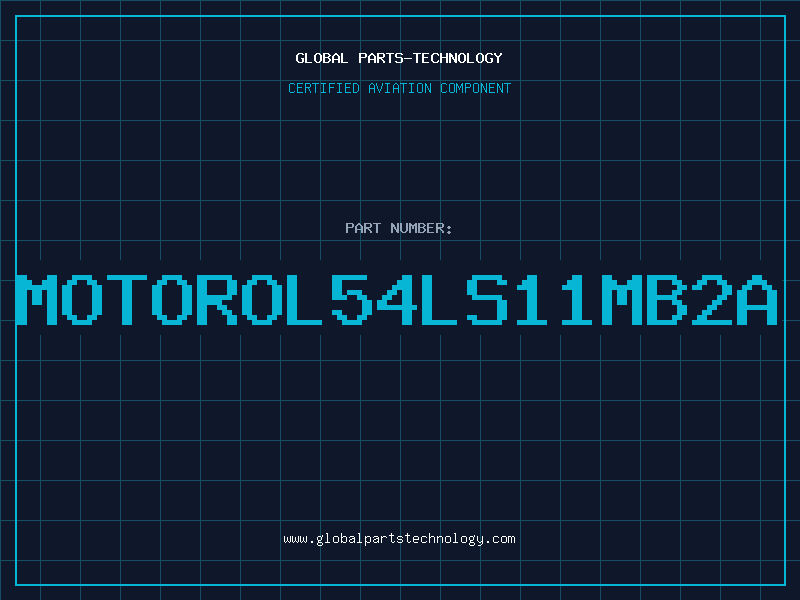Select the CERTIFIED AVIATION COMPONENT subtitle
The width and height of the screenshot is (800, 600).
coord(399,88)
